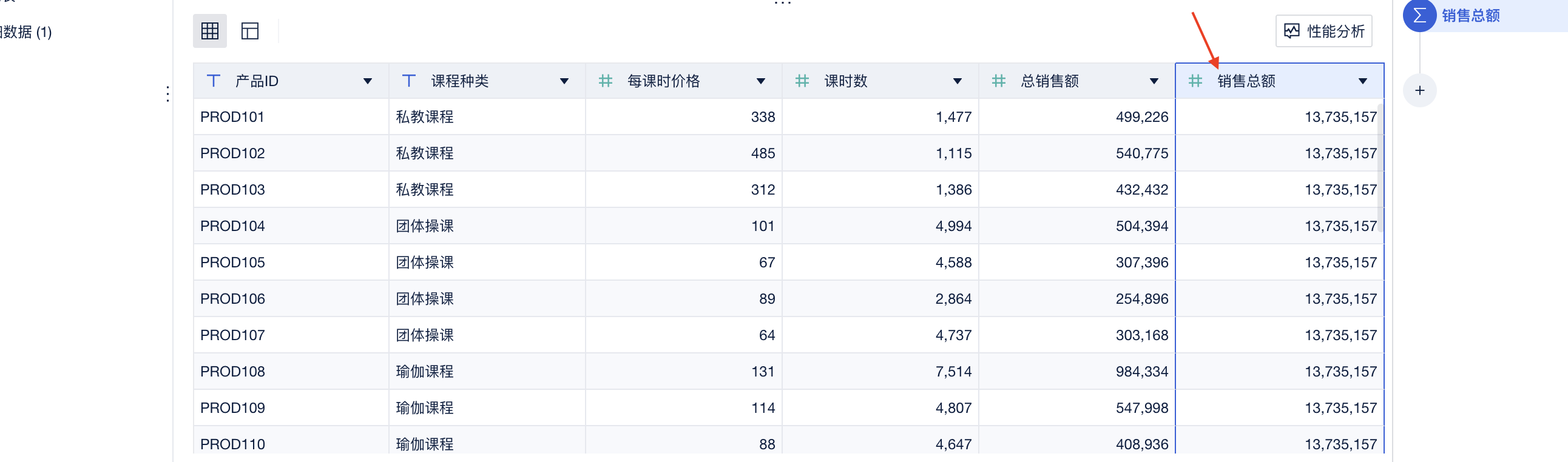Click the vertical dots panel handle

point(167,94)
